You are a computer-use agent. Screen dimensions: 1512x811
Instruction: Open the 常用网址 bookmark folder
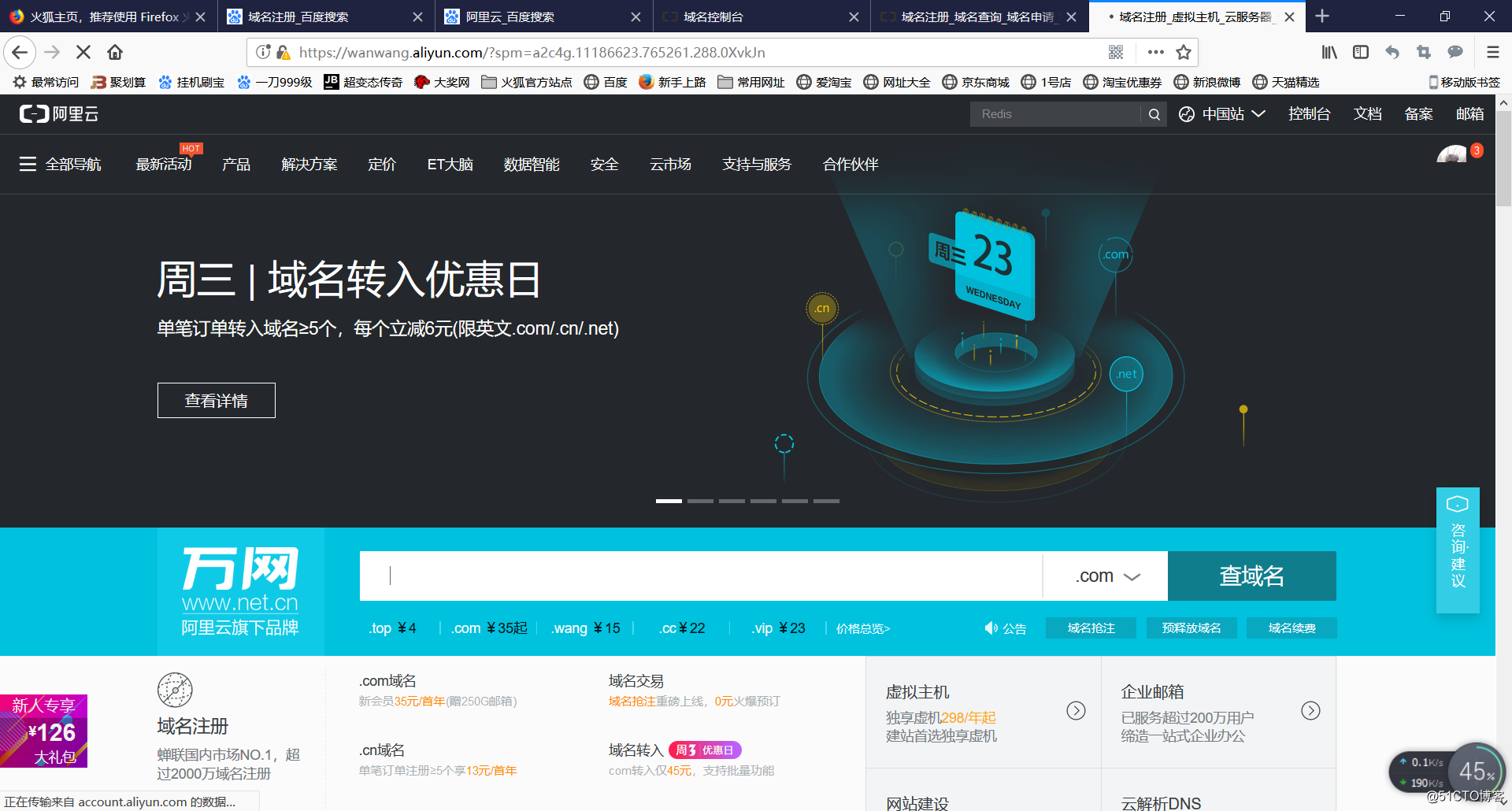(x=751, y=82)
